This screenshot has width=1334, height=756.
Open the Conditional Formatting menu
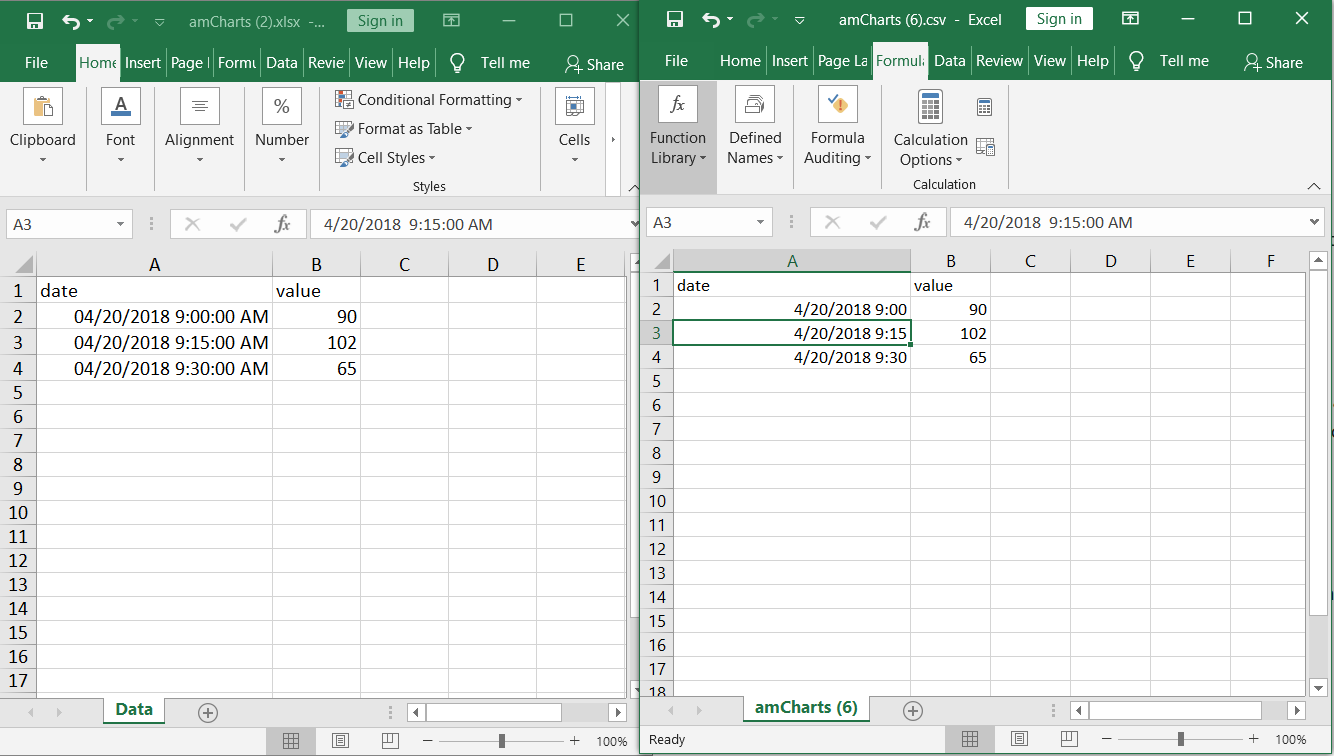click(x=430, y=100)
